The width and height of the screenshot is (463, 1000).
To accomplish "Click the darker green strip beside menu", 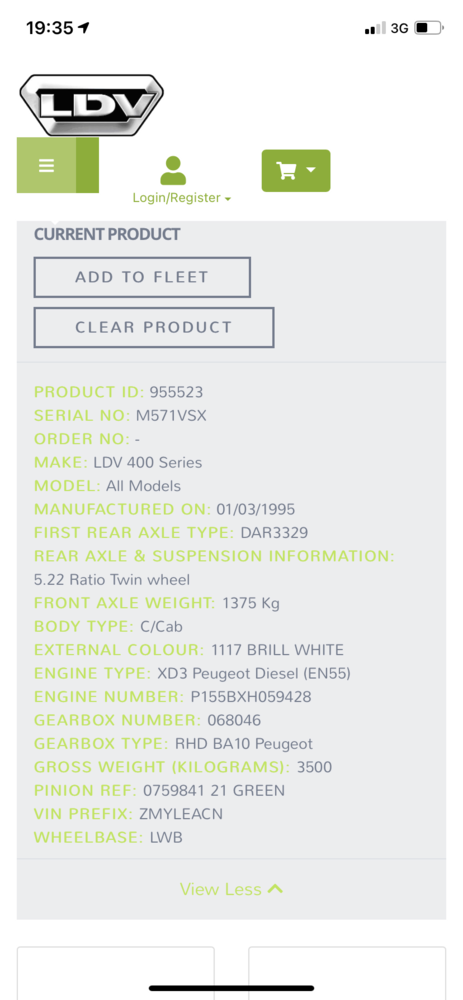I will pyautogui.click(x=87, y=165).
